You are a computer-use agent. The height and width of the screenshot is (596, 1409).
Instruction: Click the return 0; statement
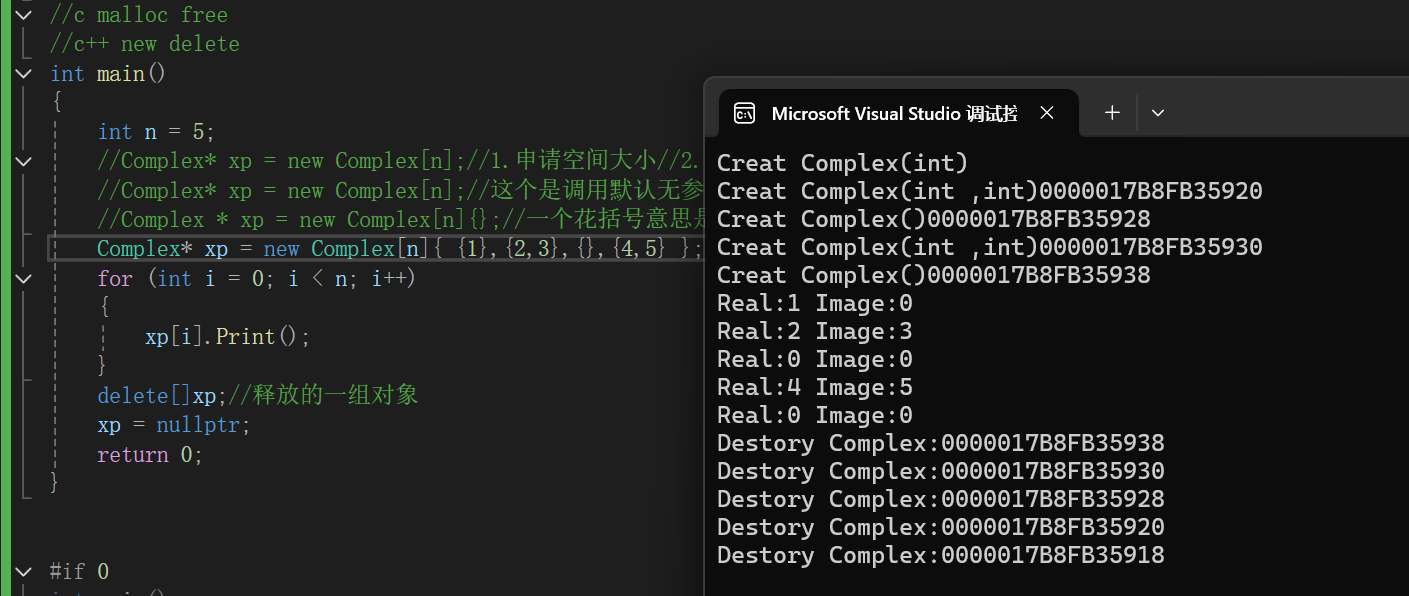click(x=148, y=453)
